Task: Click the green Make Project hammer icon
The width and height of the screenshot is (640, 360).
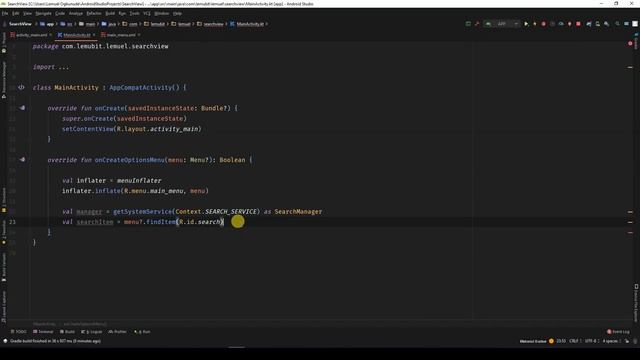Action: point(468,24)
